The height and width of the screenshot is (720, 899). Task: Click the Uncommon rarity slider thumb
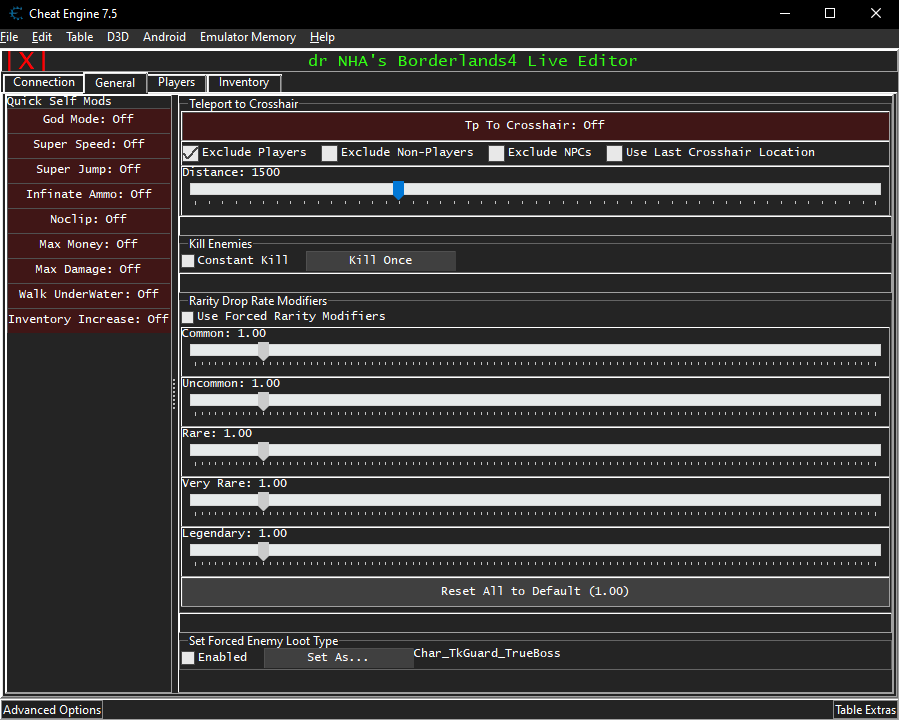coord(263,401)
